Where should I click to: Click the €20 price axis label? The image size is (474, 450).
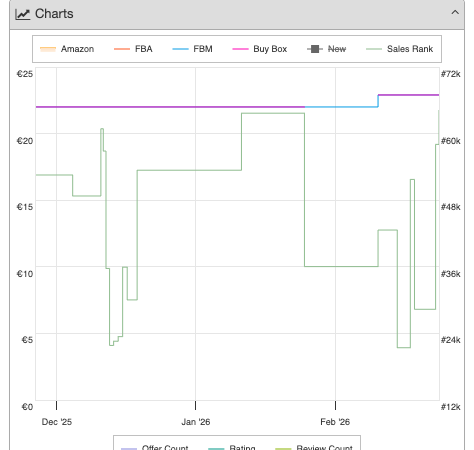[x=25, y=141]
